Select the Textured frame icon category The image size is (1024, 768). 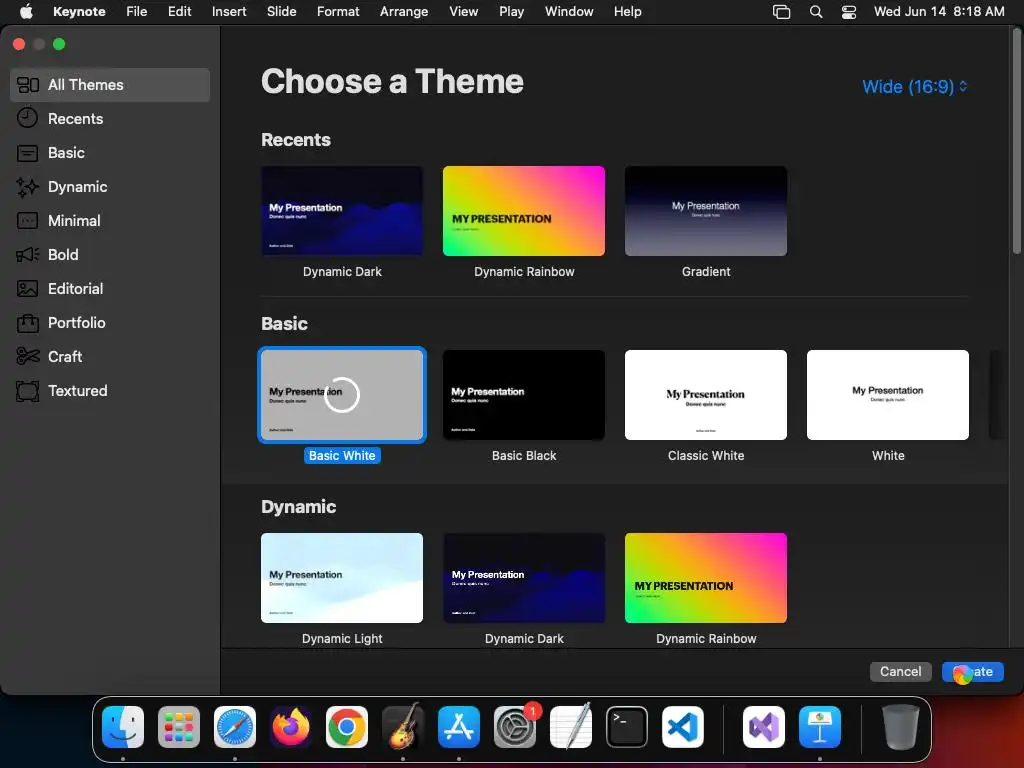click(27, 391)
